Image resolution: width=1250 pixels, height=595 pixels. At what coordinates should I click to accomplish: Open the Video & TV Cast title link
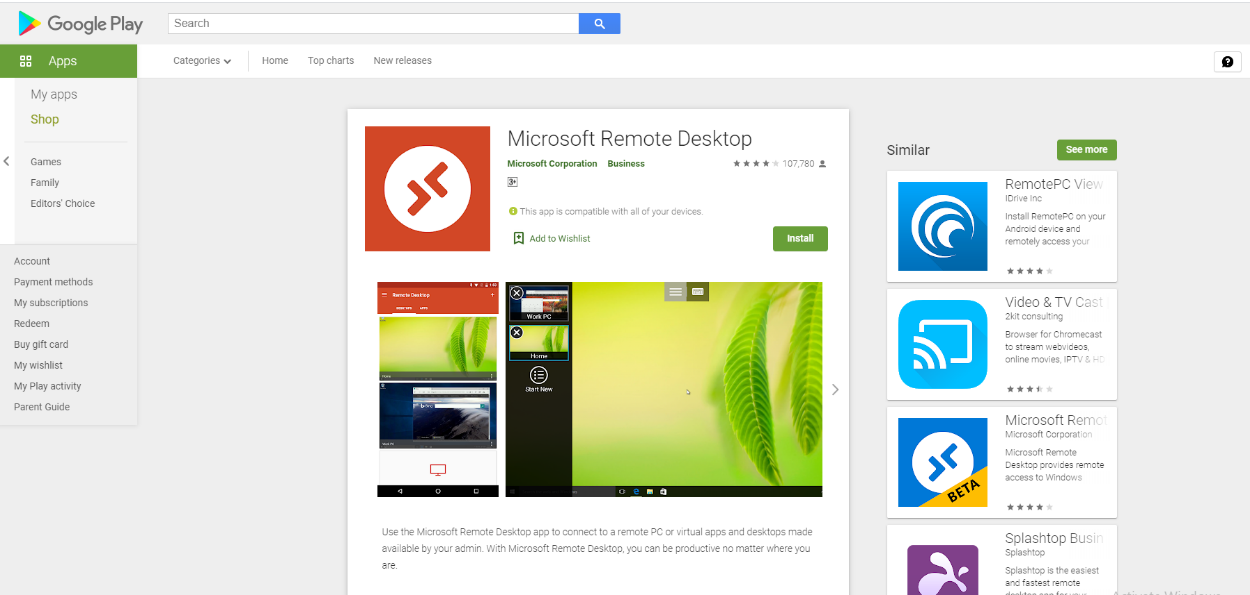[1054, 303]
